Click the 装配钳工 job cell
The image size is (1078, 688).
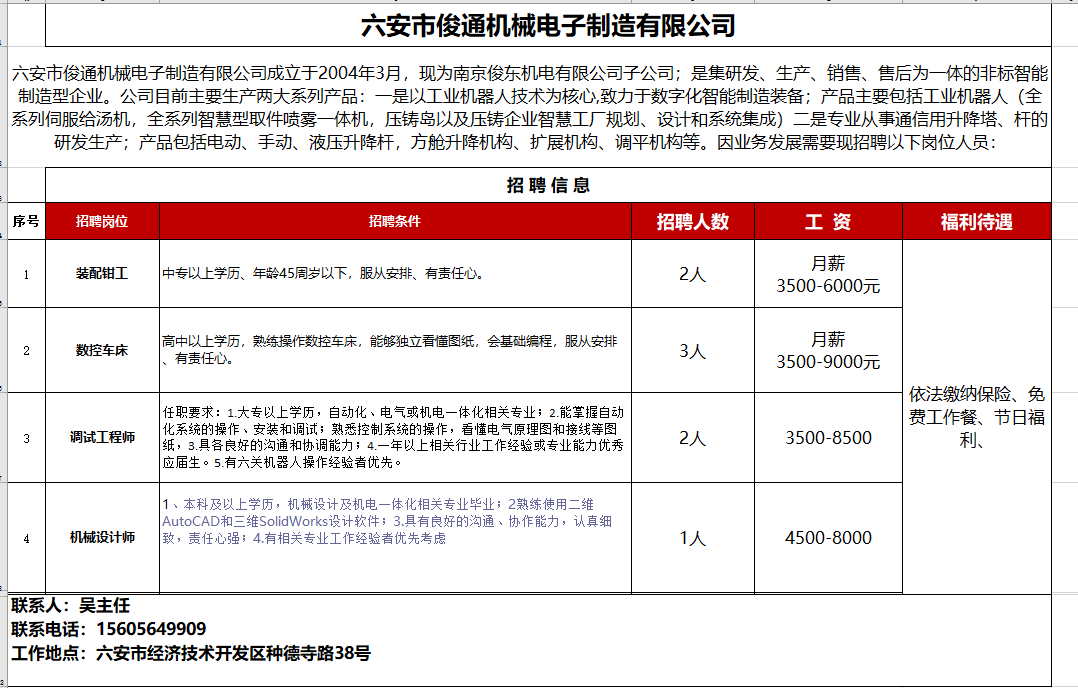point(102,274)
